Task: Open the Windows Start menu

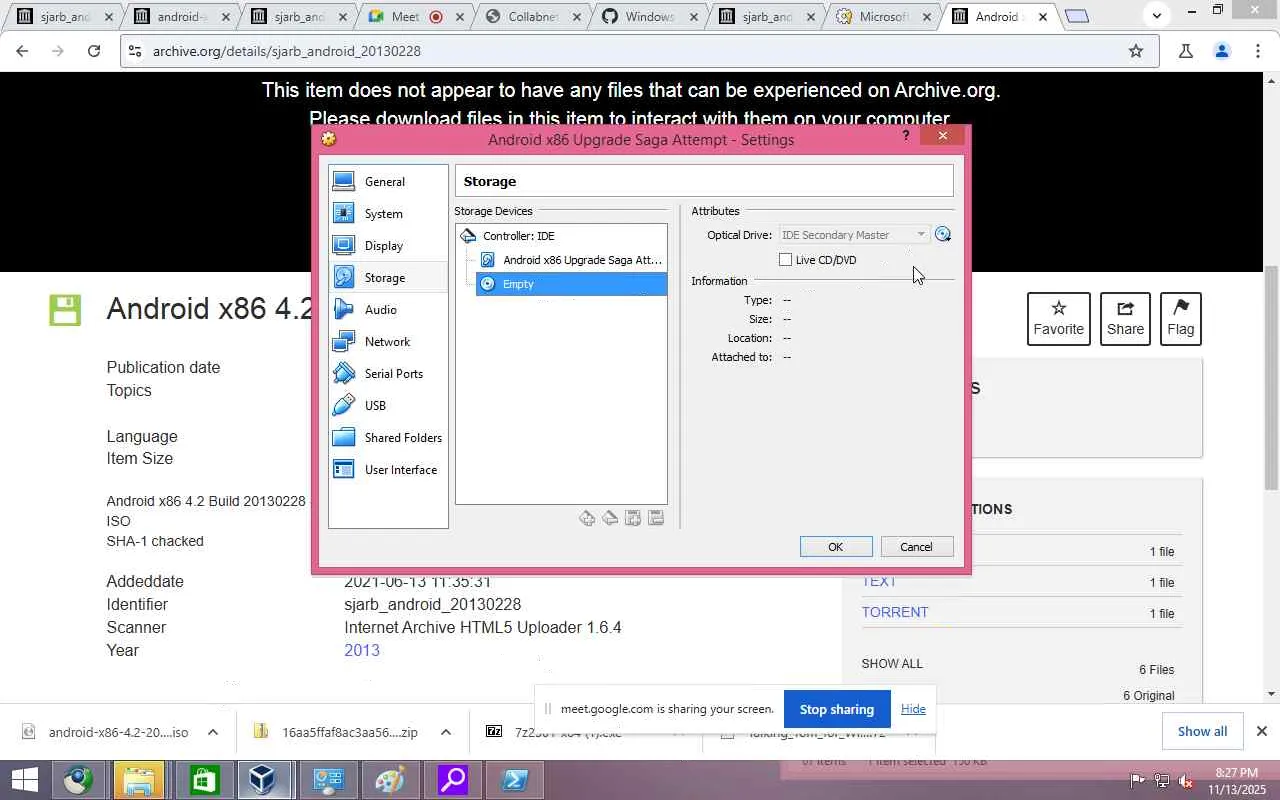Action: click(x=24, y=780)
